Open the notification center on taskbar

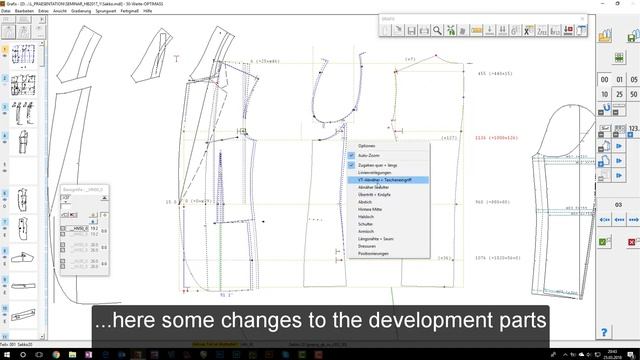(x=631, y=355)
